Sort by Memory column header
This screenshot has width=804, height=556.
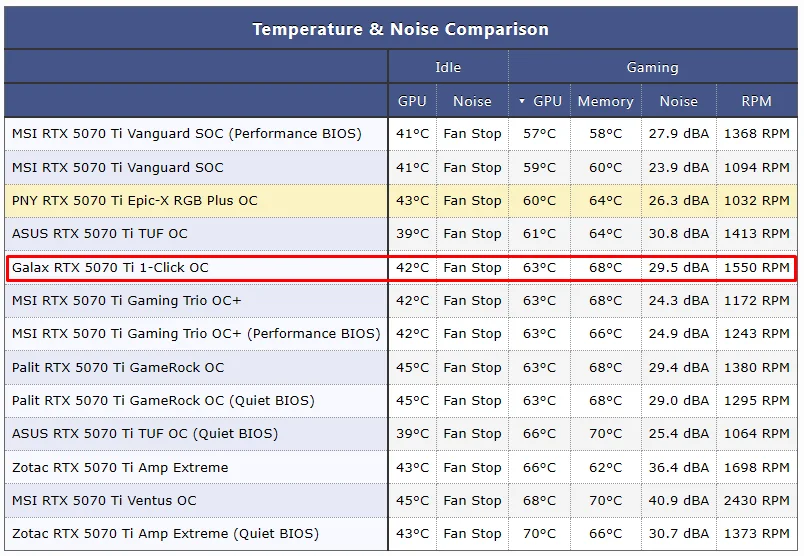tap(606, 101)
